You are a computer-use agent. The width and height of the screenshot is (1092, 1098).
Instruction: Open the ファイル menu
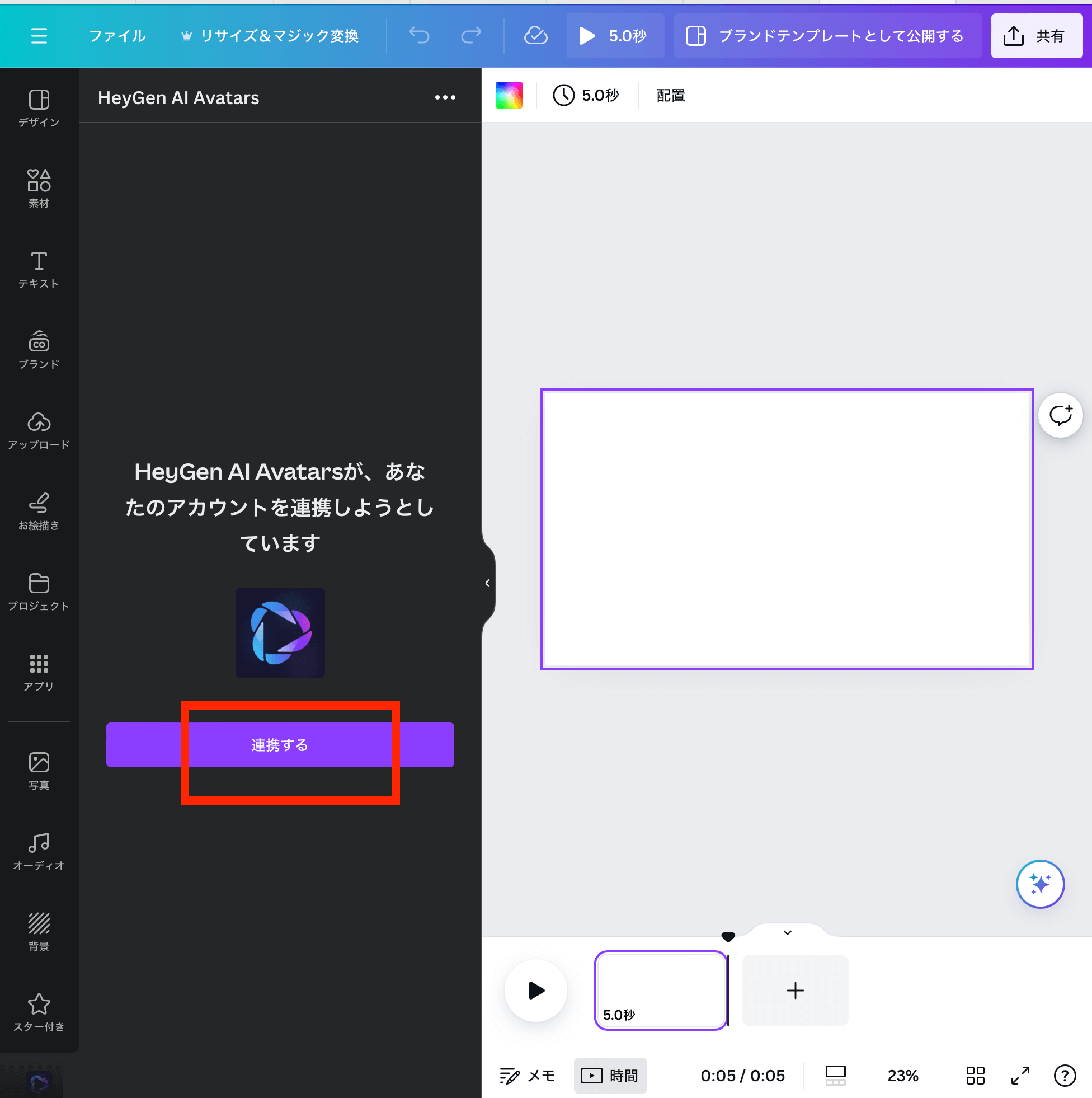(x=117, y=36)
